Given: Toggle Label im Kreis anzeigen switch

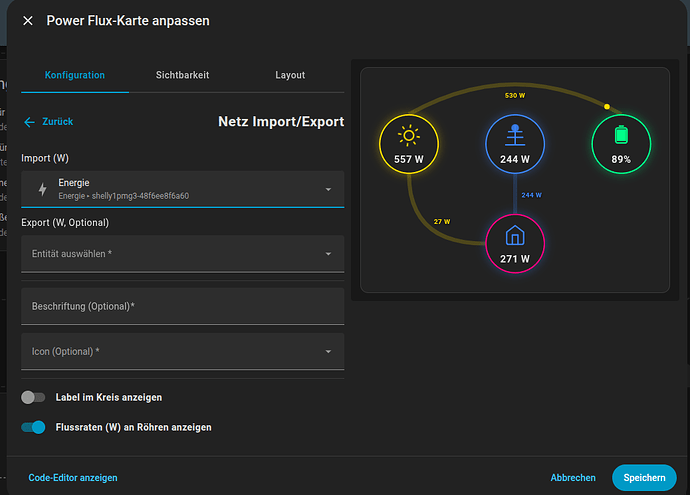Looking at the screenshot, I should coord(33,397).
